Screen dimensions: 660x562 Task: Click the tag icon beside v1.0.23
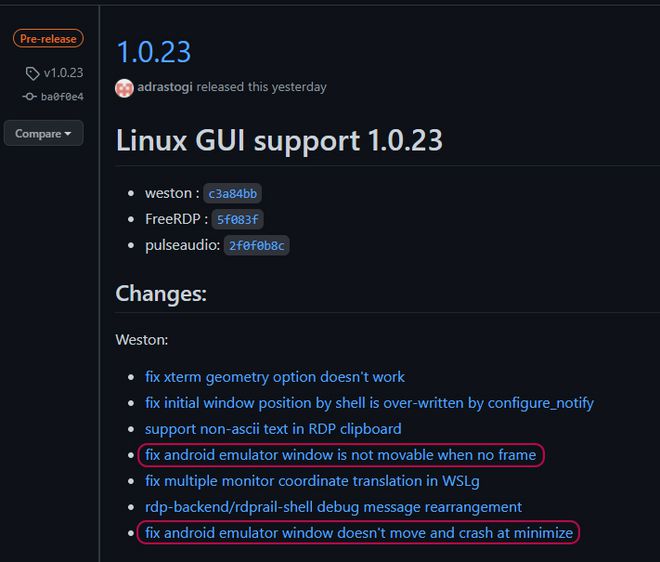pos(32,73)
